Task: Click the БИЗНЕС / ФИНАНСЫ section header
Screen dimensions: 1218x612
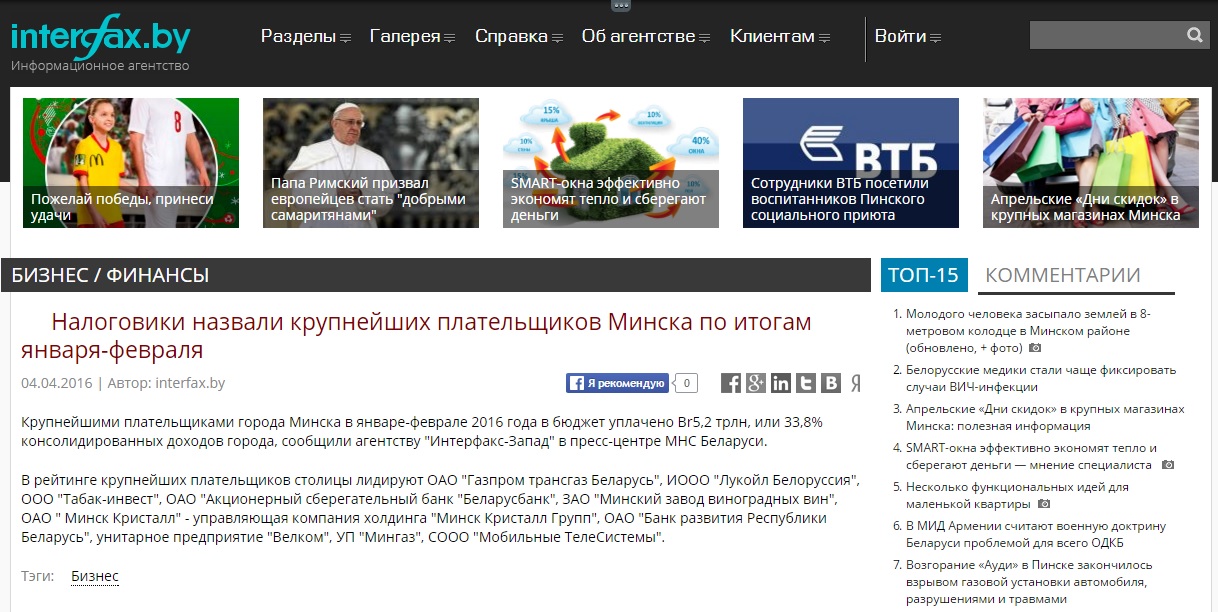Action: (435, 275)
